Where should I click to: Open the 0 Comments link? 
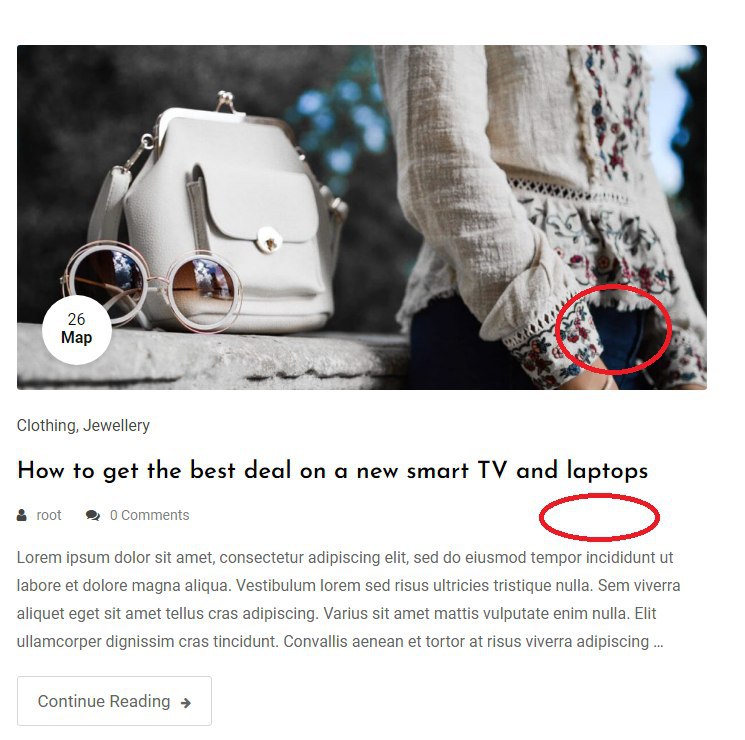click(150, 515)
